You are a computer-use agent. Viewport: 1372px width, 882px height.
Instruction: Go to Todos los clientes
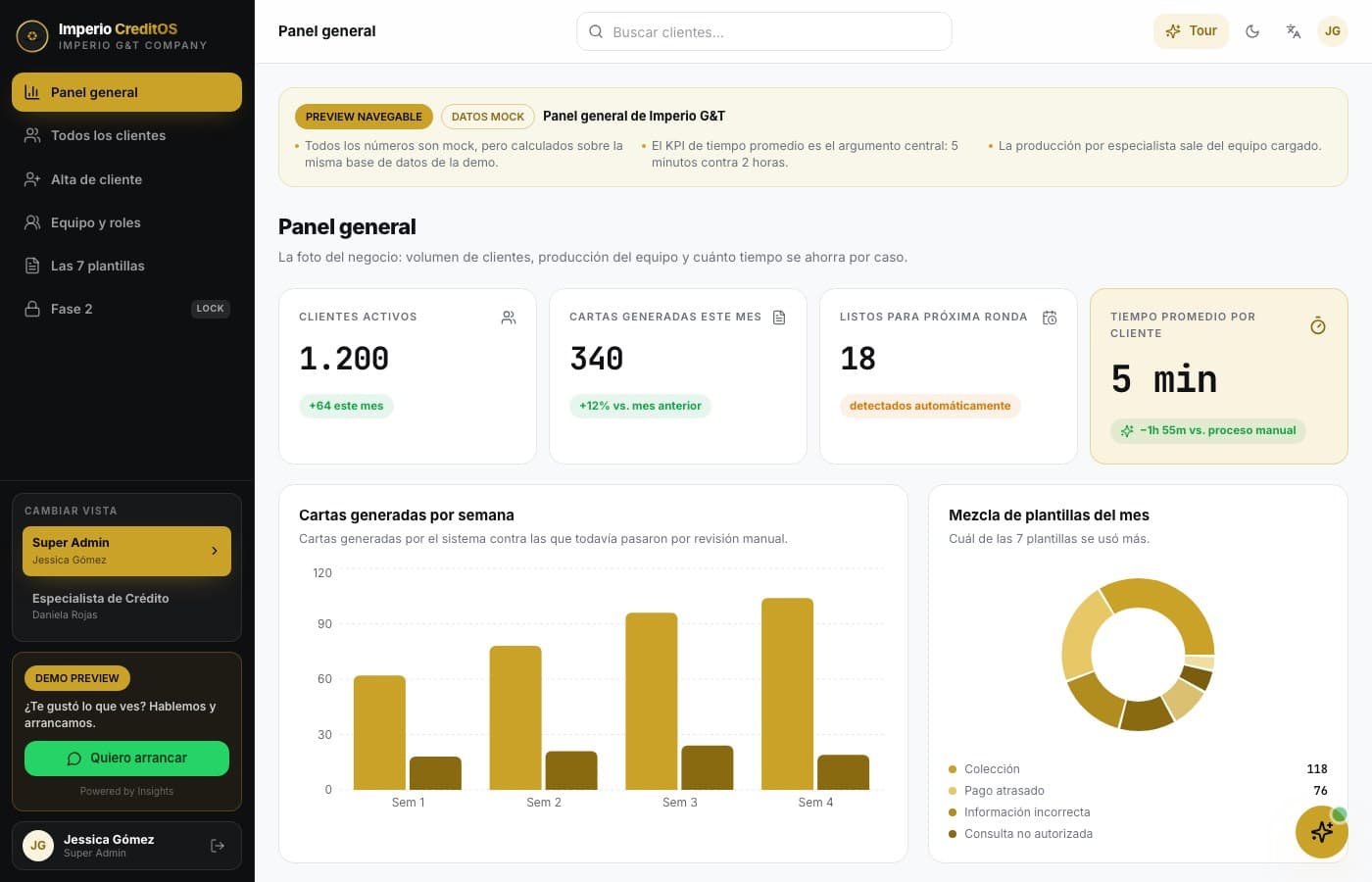point(126,135)
